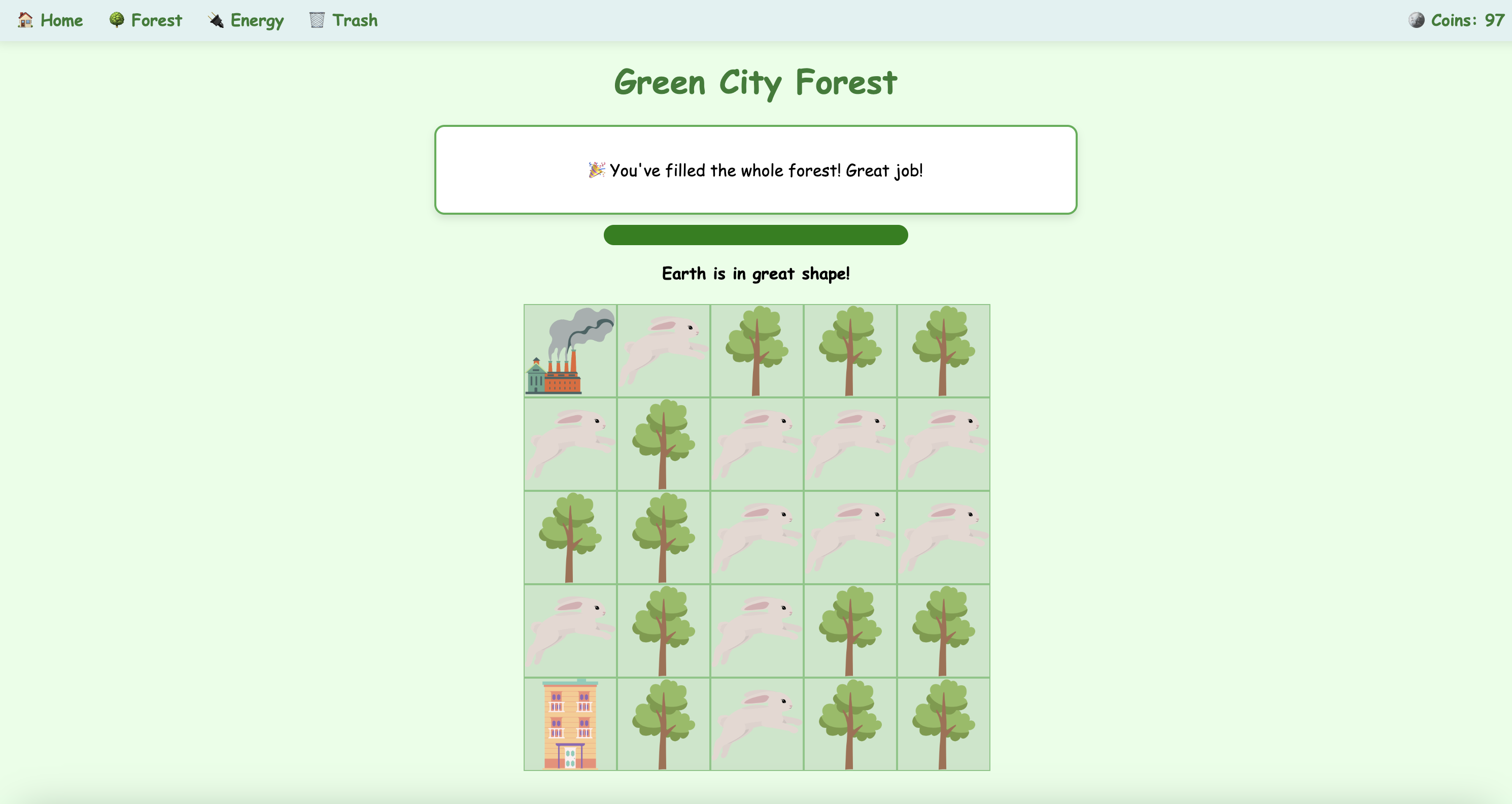The width and height of the screenshot is (1512, 804).
Task: Click the rabbit in the center grid tile
Action: coord(757,538)
